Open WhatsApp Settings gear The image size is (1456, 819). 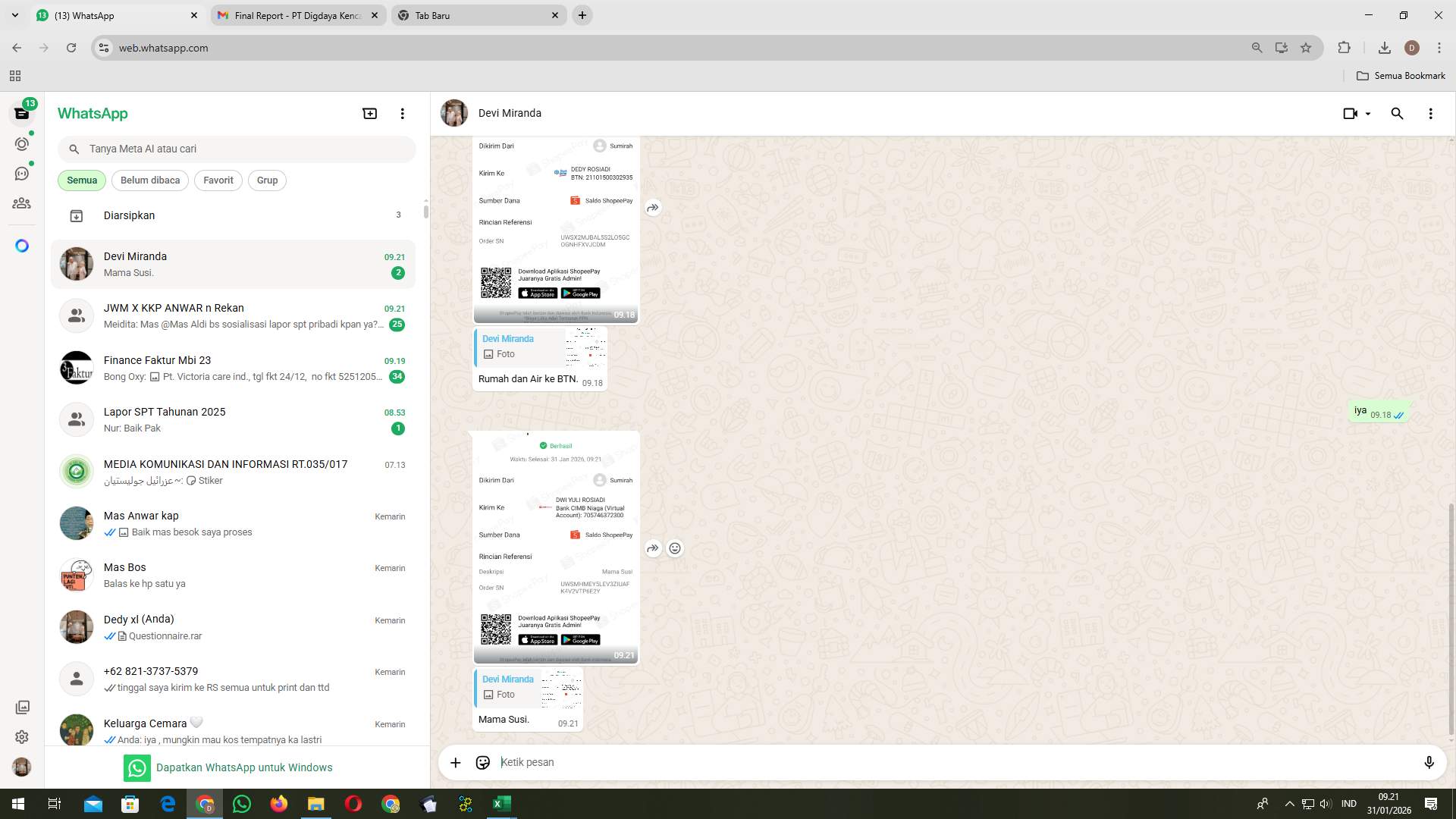pos(22,736)
